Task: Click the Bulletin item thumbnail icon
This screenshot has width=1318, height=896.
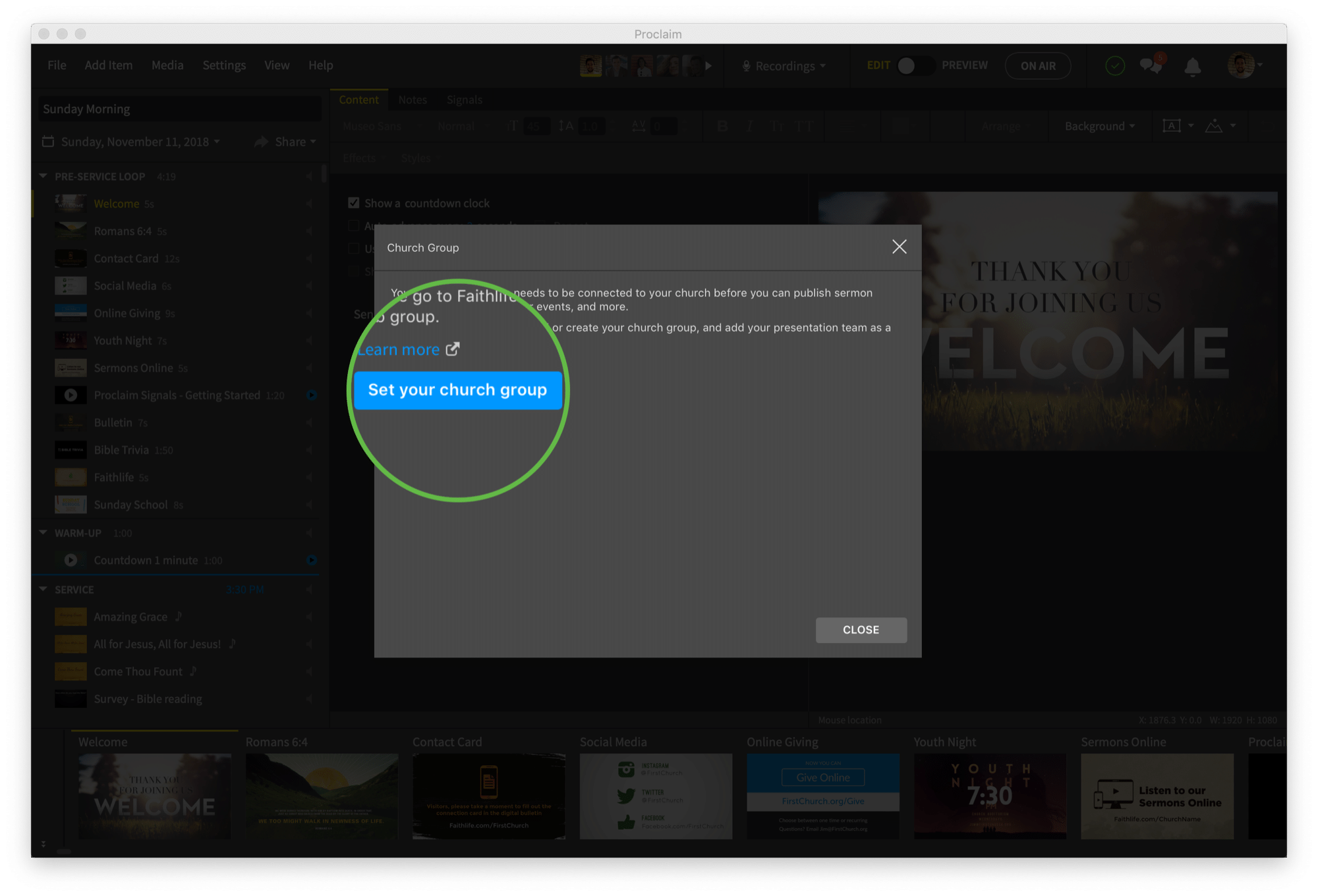Action: pyautogui.click(x=71, y=422)
